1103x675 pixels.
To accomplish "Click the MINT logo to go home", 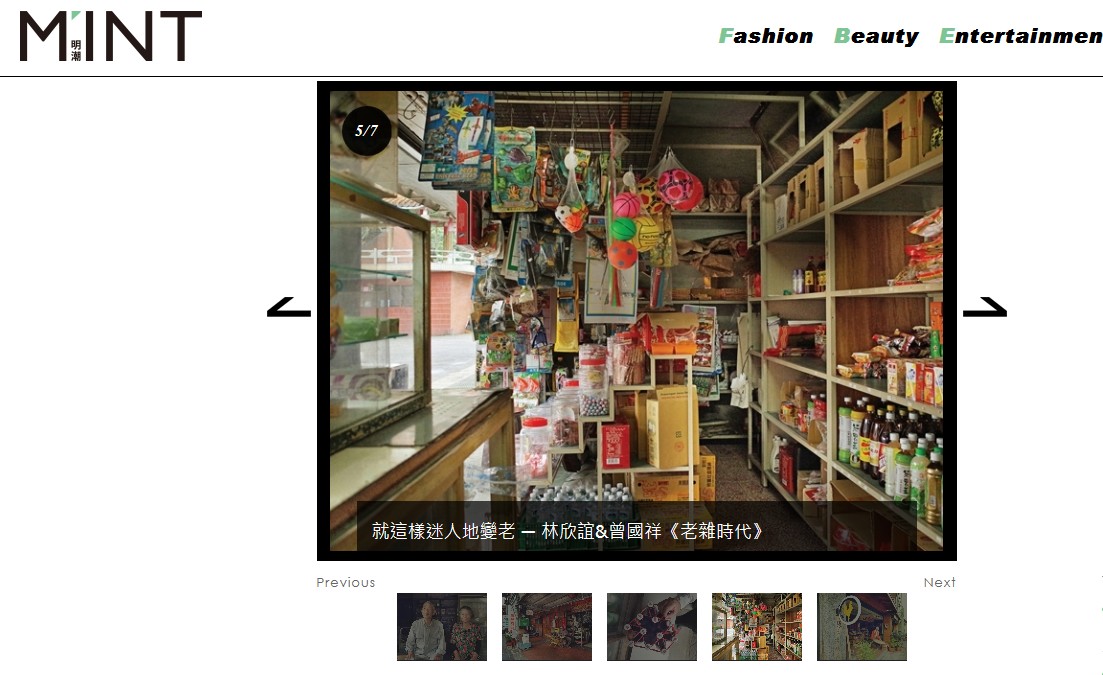I will (110, 36).
